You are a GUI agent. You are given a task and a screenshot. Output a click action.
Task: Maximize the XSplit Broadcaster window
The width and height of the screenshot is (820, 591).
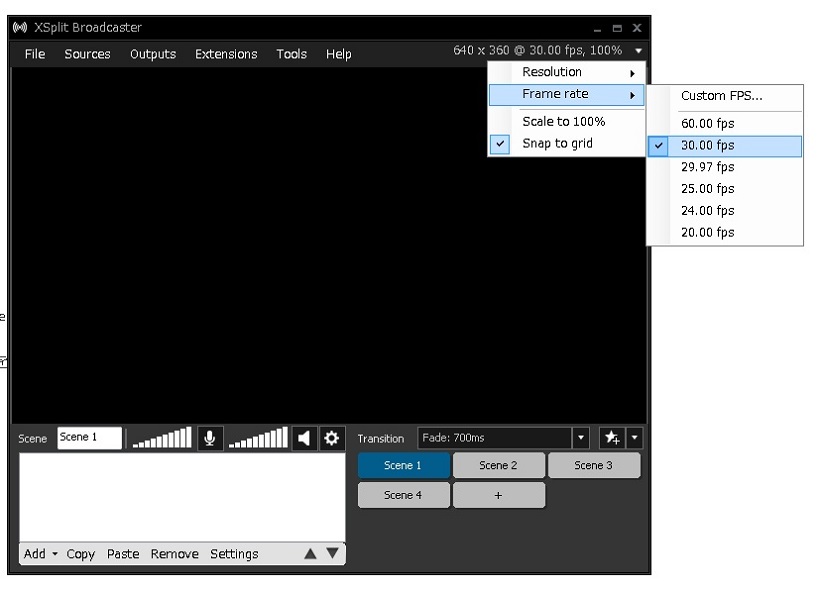(617, 28)
